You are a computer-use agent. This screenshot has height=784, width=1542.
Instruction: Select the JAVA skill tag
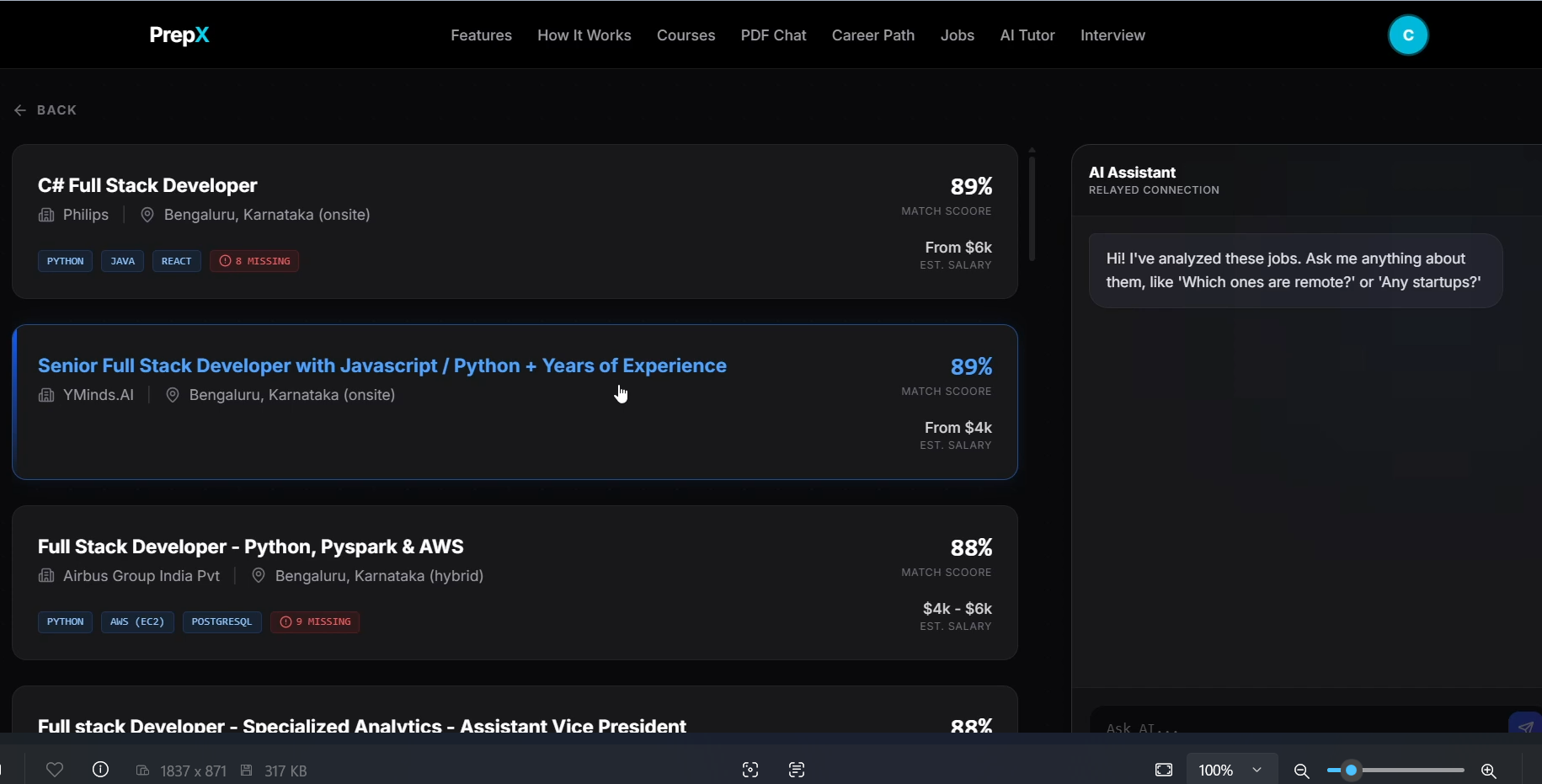point(123,261)
